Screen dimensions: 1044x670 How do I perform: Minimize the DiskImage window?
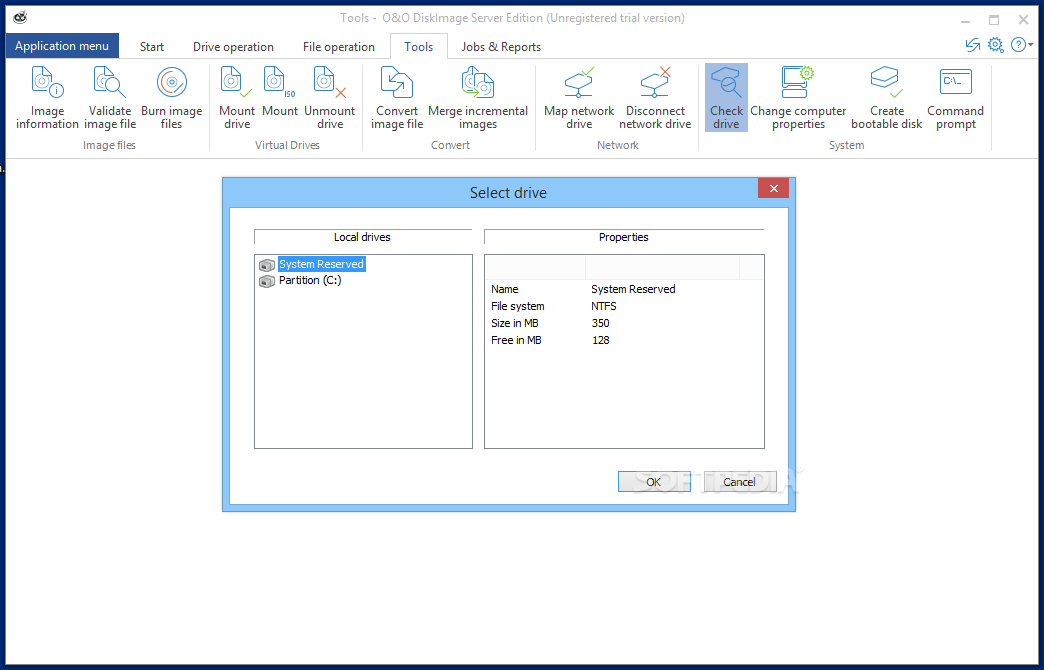[x=965, y=20]
